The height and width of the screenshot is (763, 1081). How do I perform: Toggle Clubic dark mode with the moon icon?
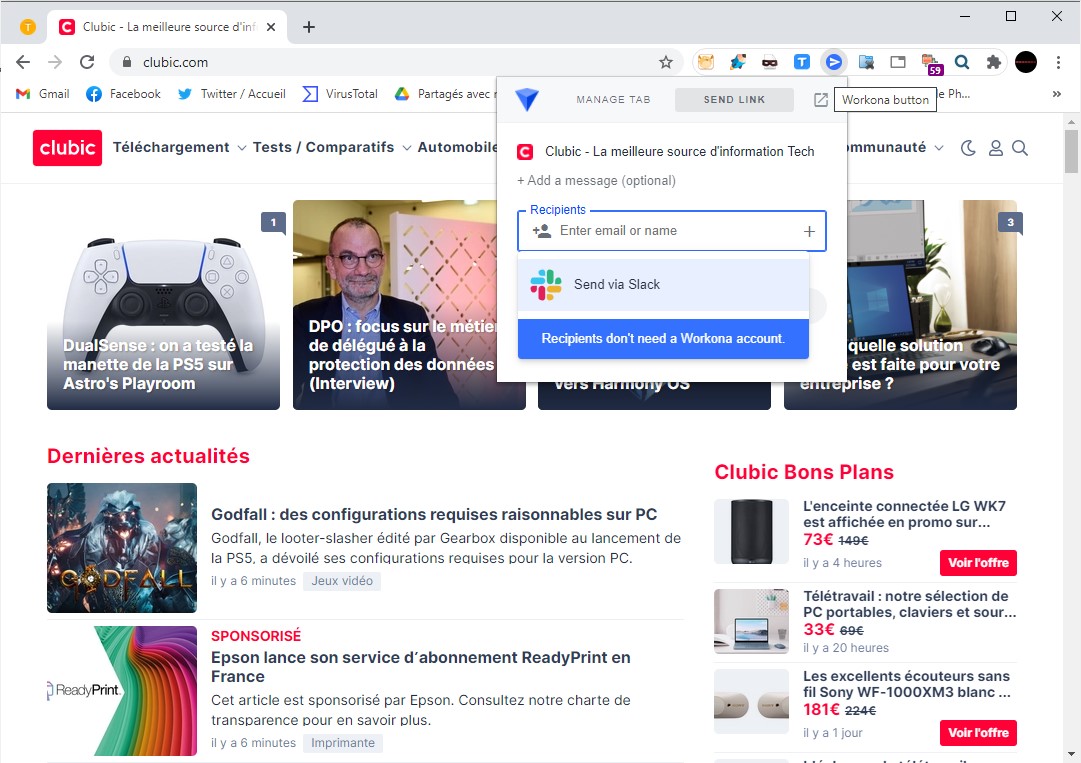click(x=968, y=147)
